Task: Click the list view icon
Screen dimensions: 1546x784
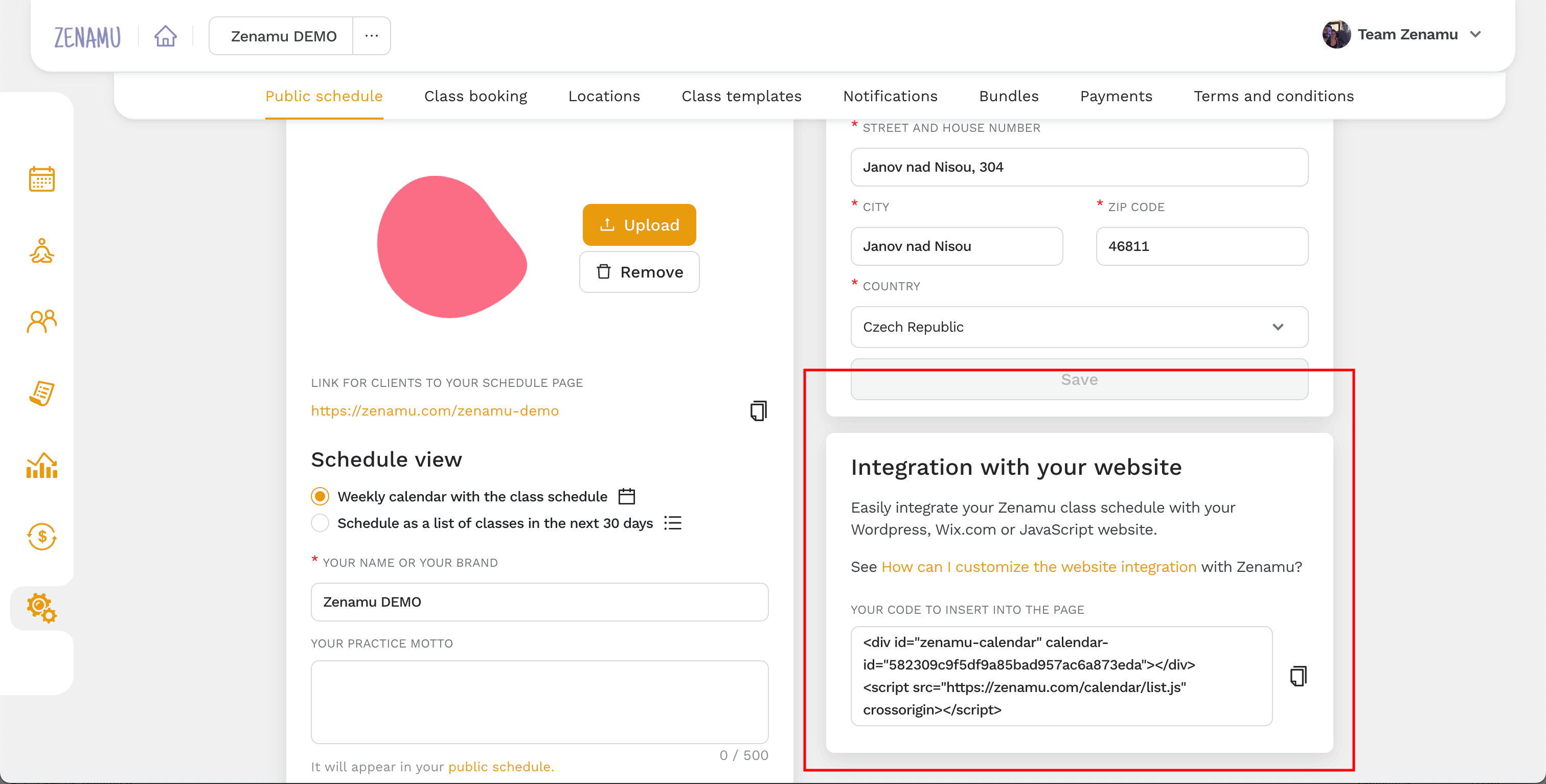Action: point(673,522)
